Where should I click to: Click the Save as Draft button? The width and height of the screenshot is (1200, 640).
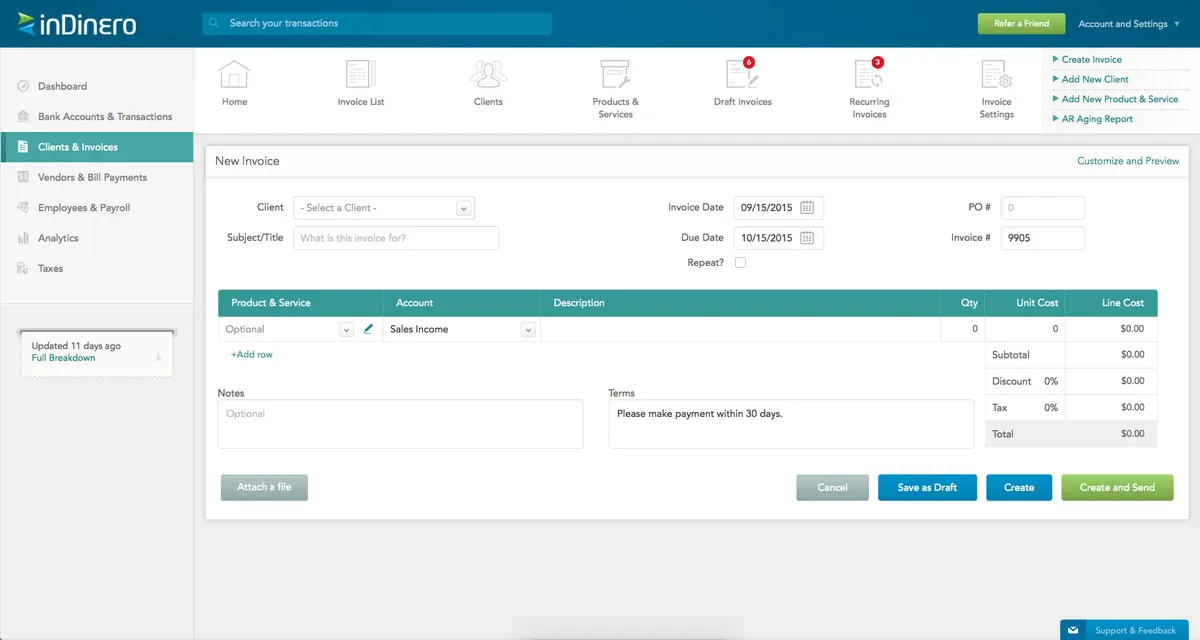(x=927, y=487)
